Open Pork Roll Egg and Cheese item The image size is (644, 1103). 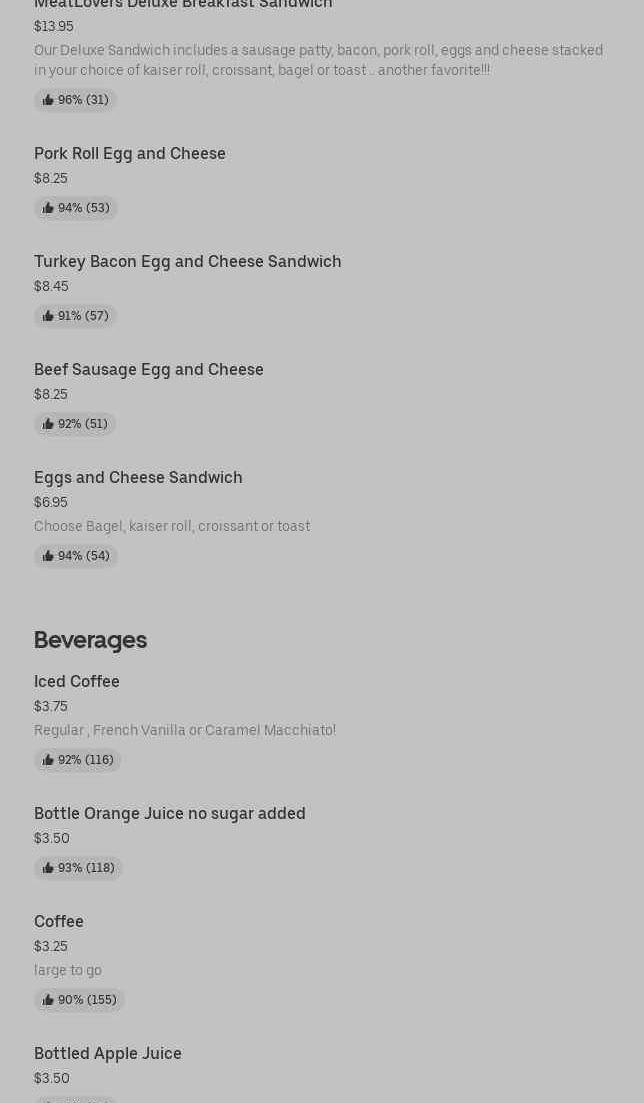click(130, 153)
